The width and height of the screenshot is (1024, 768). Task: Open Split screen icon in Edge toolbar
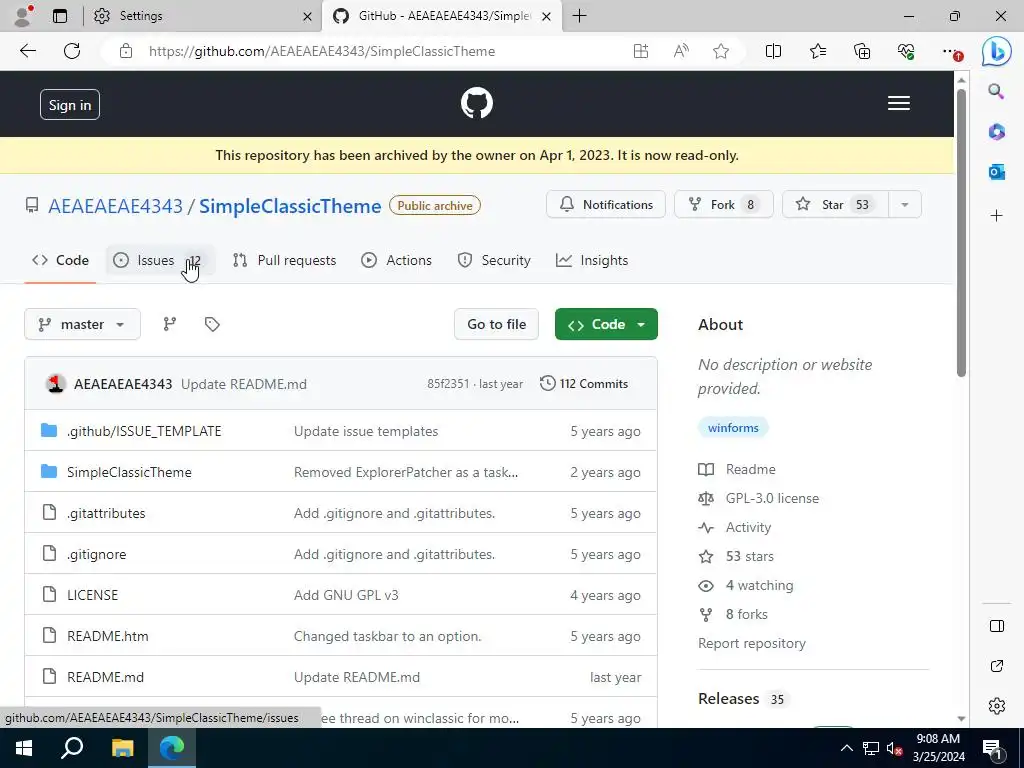(x=773, y=51)
